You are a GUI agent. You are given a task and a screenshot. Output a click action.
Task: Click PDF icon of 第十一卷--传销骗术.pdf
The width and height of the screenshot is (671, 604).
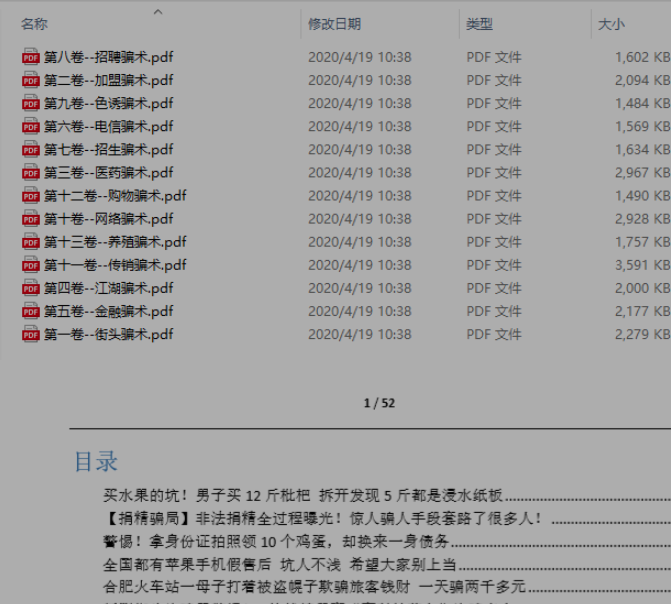[x=30, y=265]
